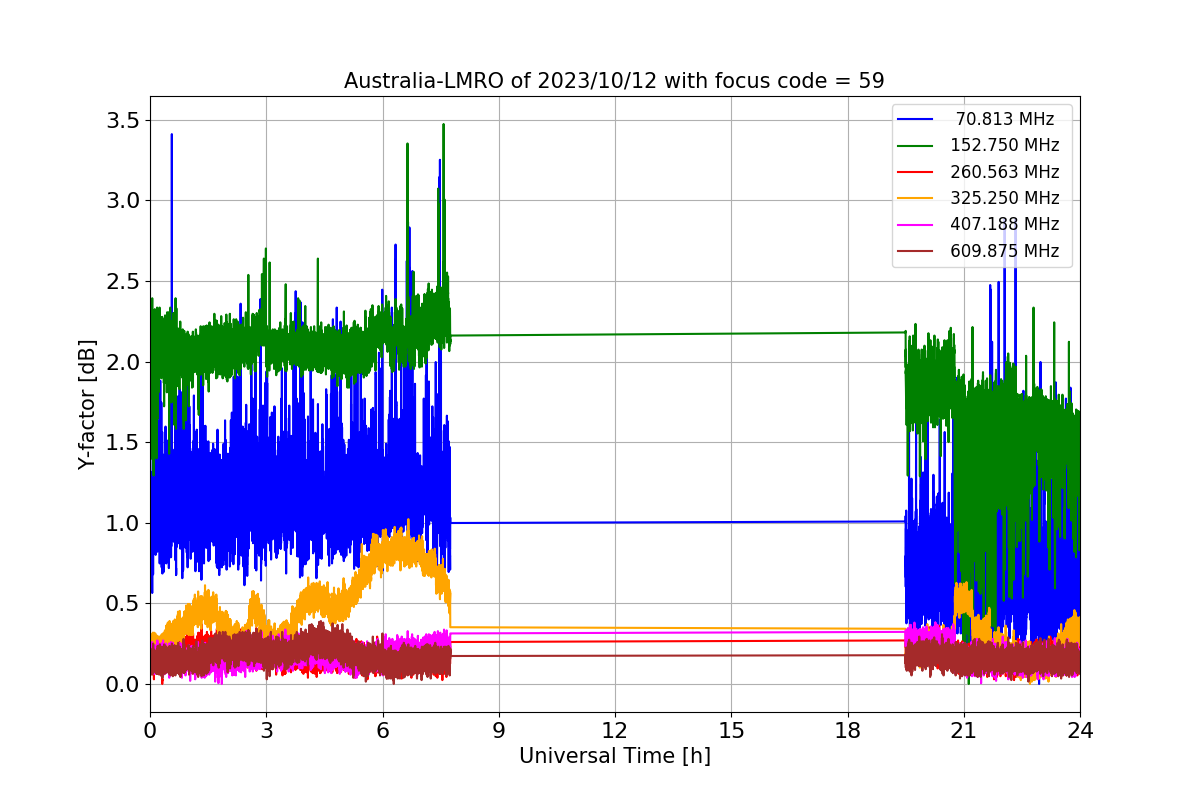
Task: Click the Y-factor [dB] axis label
Action: [x=87, y=404]
